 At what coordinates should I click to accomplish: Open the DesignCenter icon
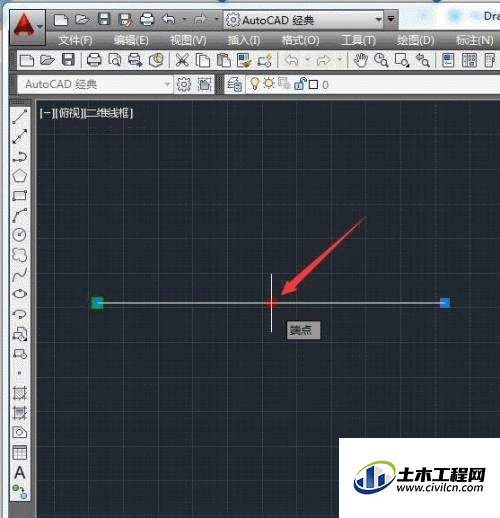click(469, 60)
